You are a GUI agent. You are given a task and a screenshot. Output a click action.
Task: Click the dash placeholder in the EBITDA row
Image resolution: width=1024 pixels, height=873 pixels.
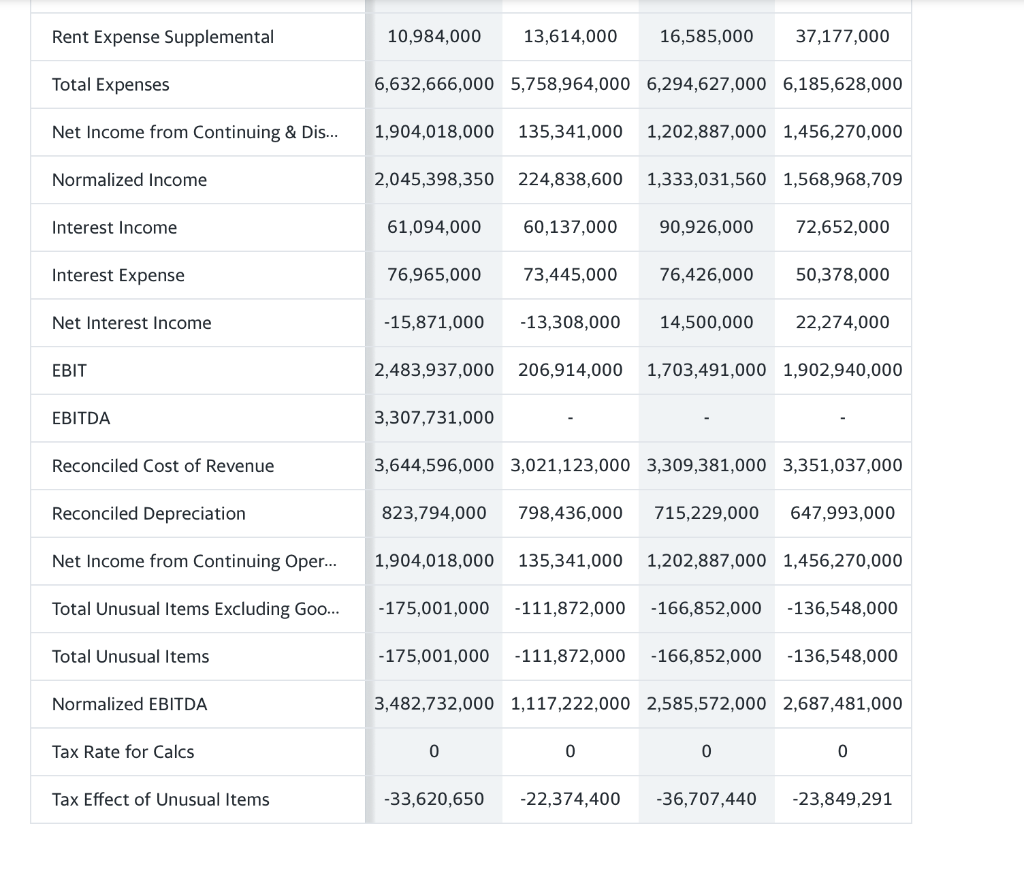570,418
